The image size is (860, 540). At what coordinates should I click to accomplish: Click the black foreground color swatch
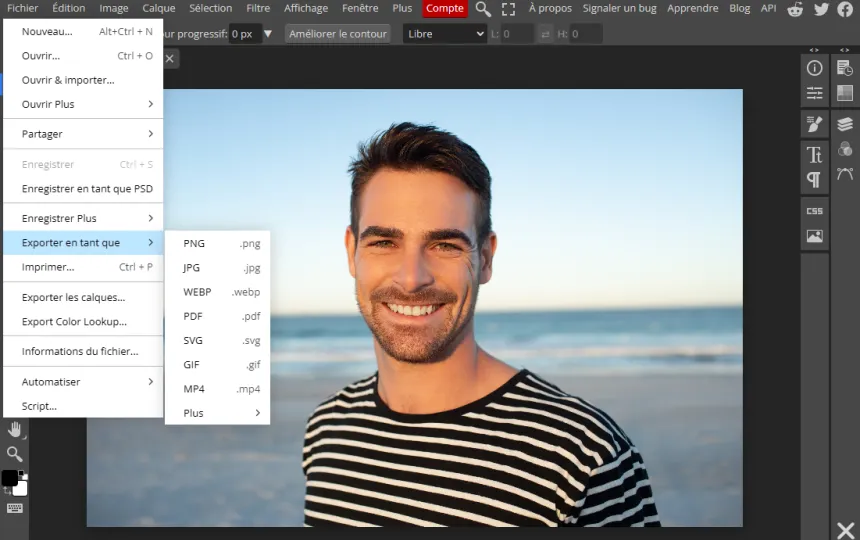click(9, 478)
